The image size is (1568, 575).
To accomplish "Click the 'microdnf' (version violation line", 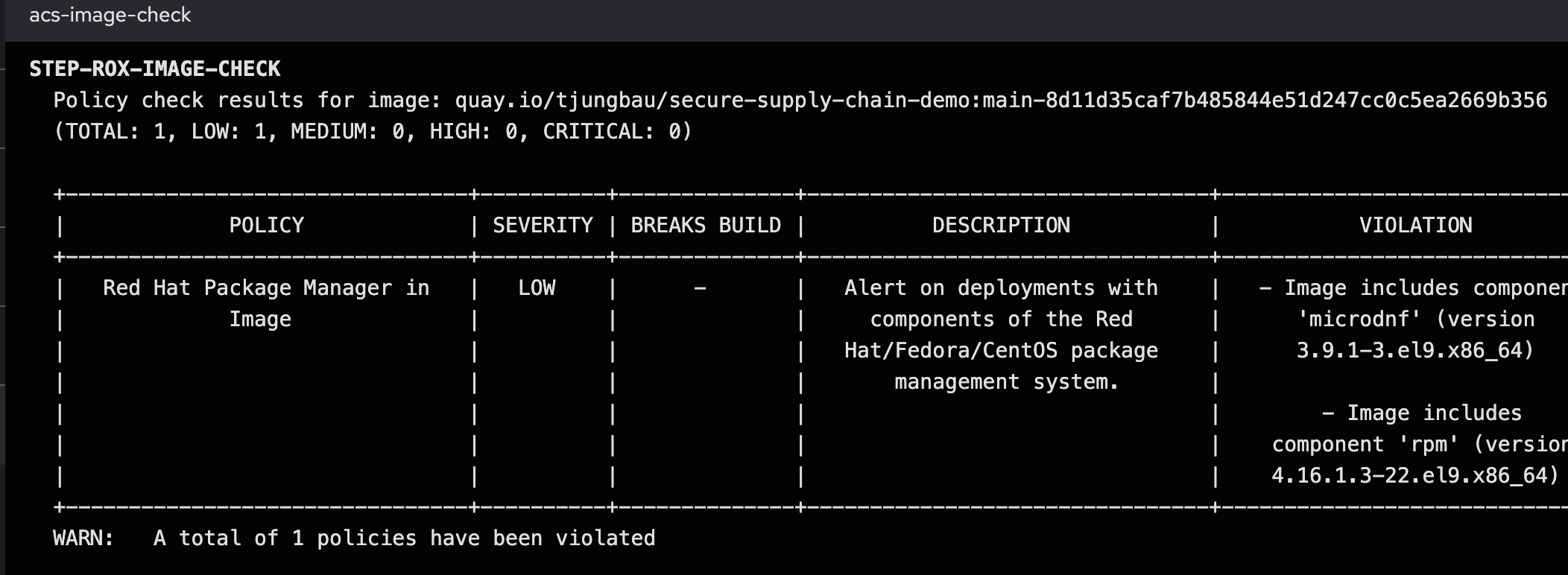I will [1416, 320].
